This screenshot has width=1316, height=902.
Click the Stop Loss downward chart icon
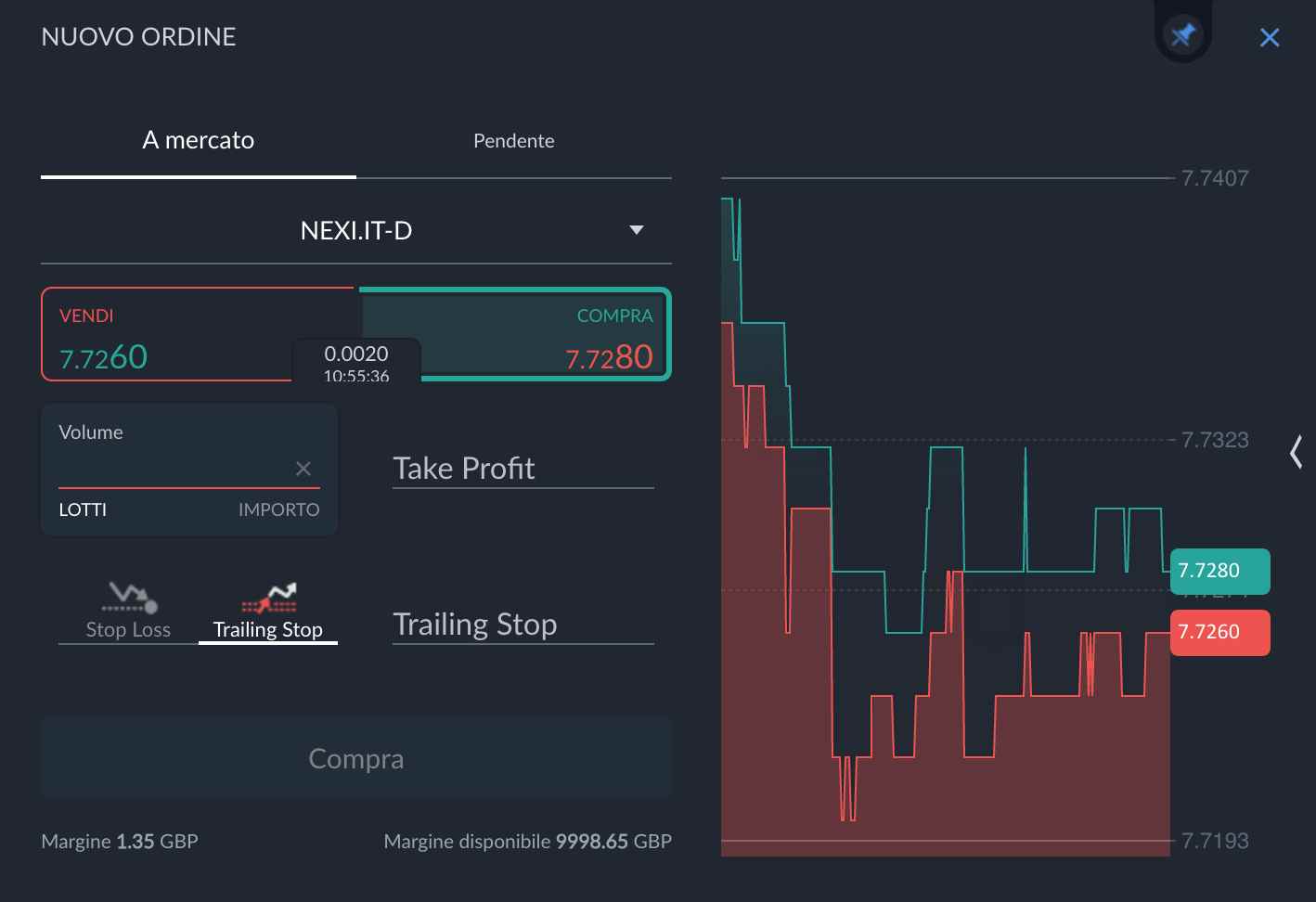coord(128,597)
